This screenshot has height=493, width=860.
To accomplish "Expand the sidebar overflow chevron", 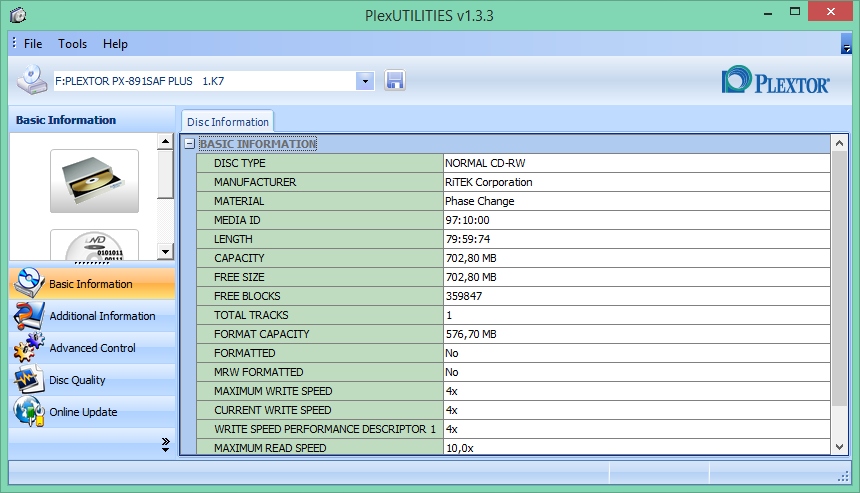I will point(165,443).
